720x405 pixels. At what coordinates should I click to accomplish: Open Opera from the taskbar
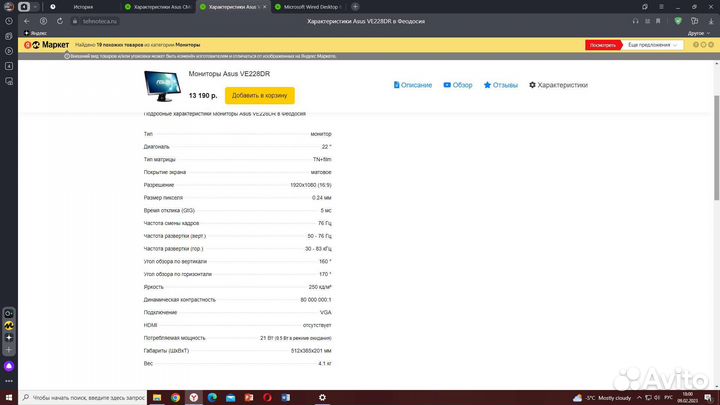click(x=267, y=398)
